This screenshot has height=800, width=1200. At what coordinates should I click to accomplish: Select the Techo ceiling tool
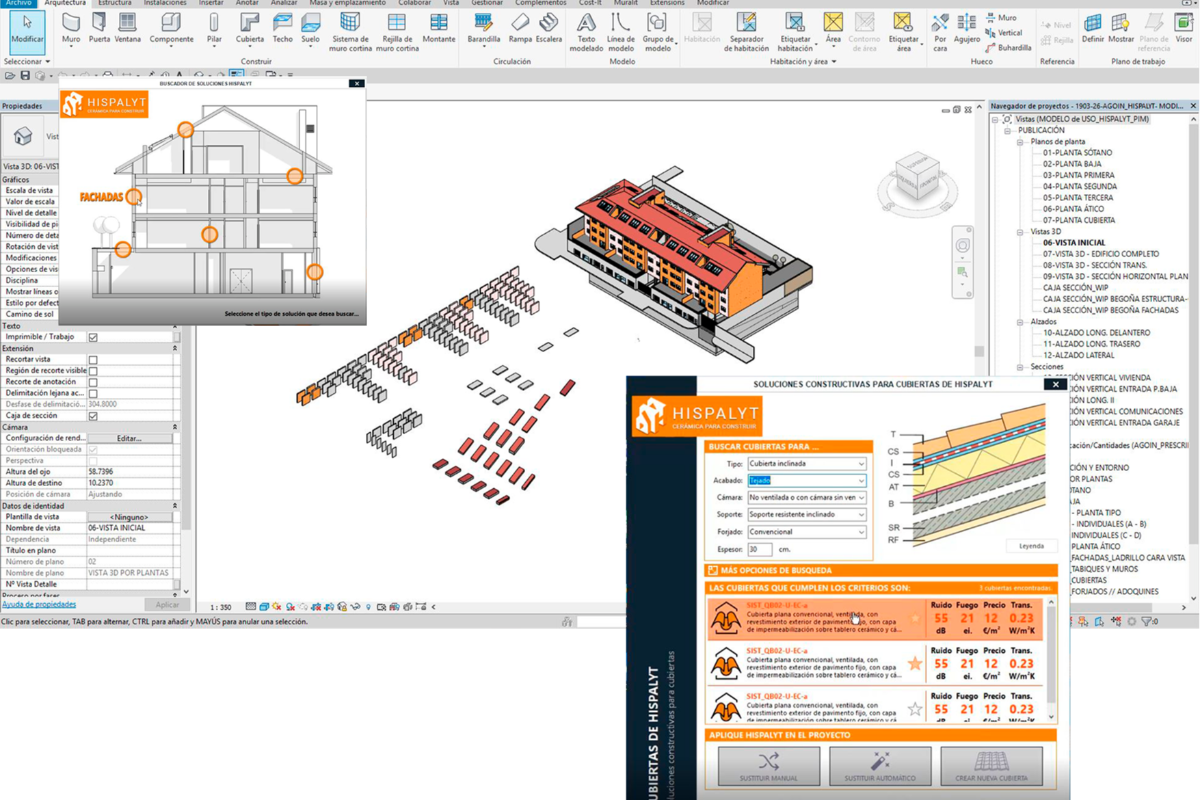pyautogui.click(x=283, y=29)
